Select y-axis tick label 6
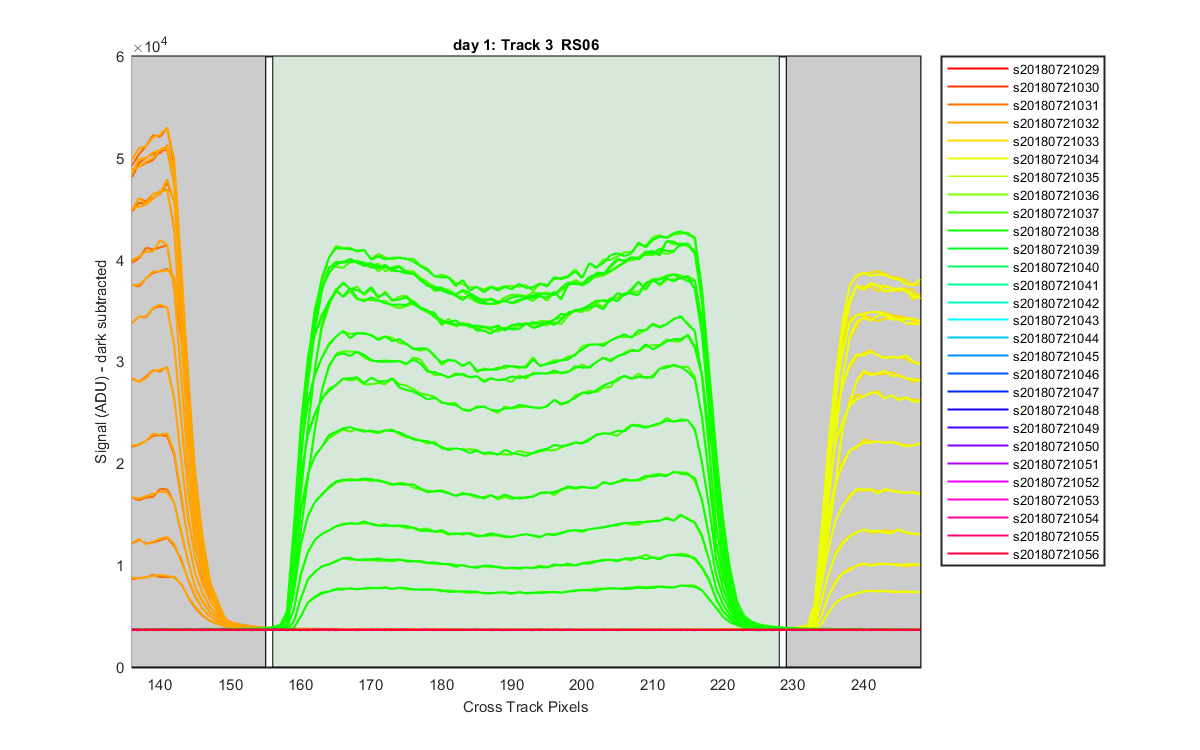This screenshot has height=750, width=1200. (x=121, y=57)
